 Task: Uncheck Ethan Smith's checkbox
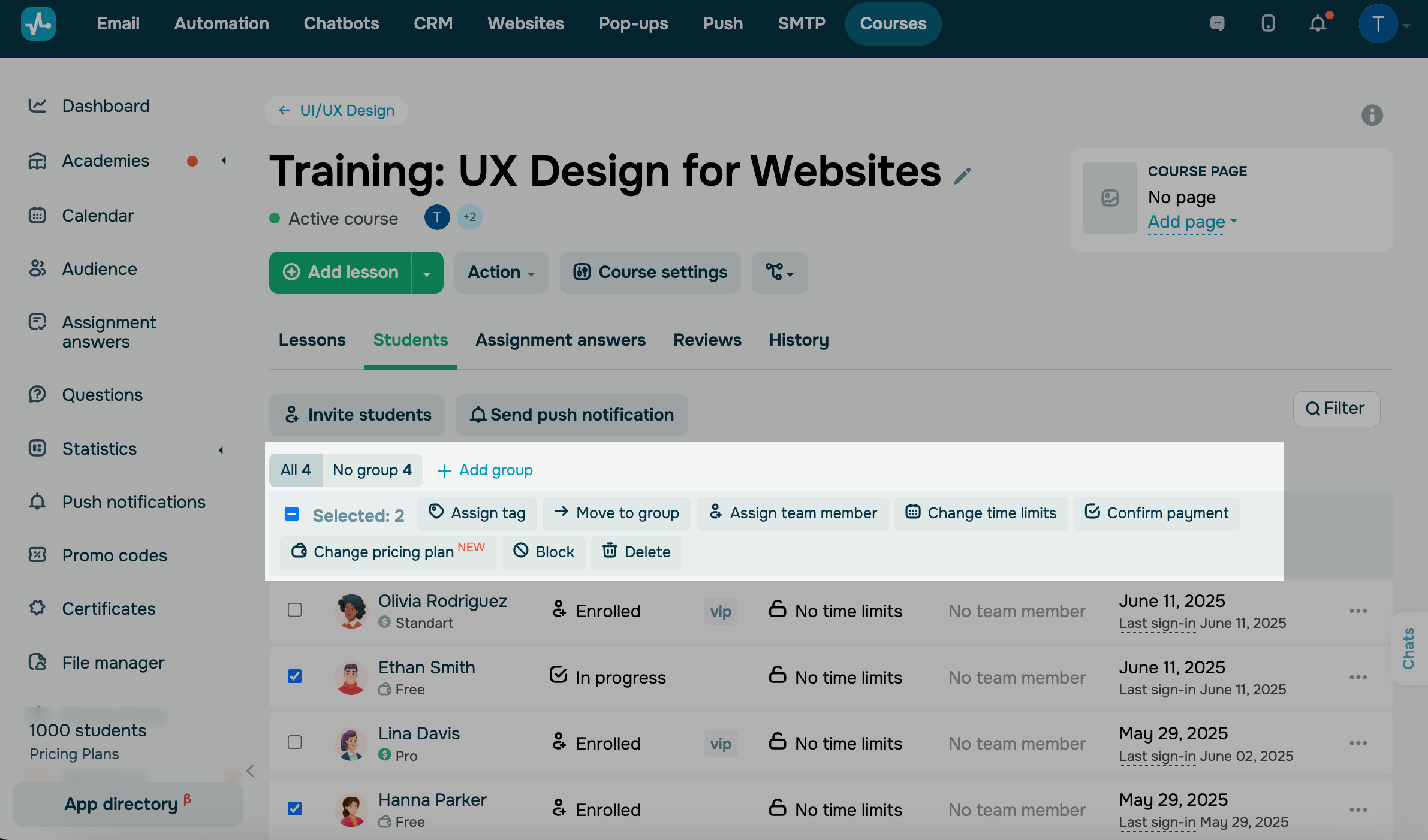[x=294, y=676]
